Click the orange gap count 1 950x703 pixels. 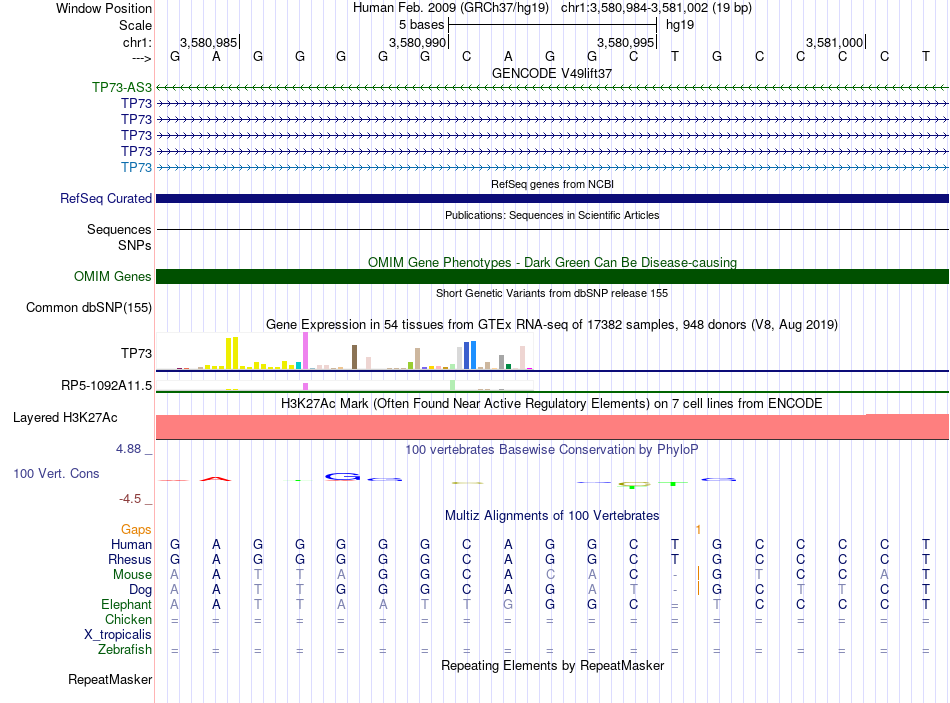[x=698, y=530]
